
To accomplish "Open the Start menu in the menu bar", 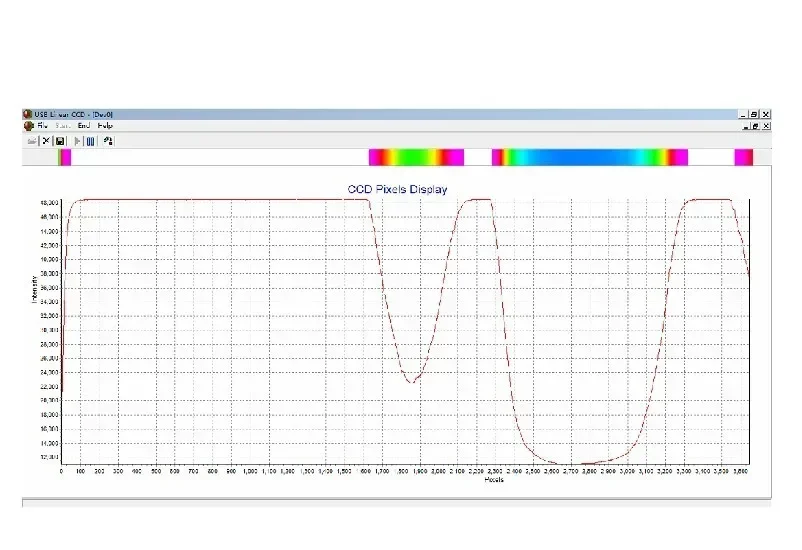I will coord(63,126).
